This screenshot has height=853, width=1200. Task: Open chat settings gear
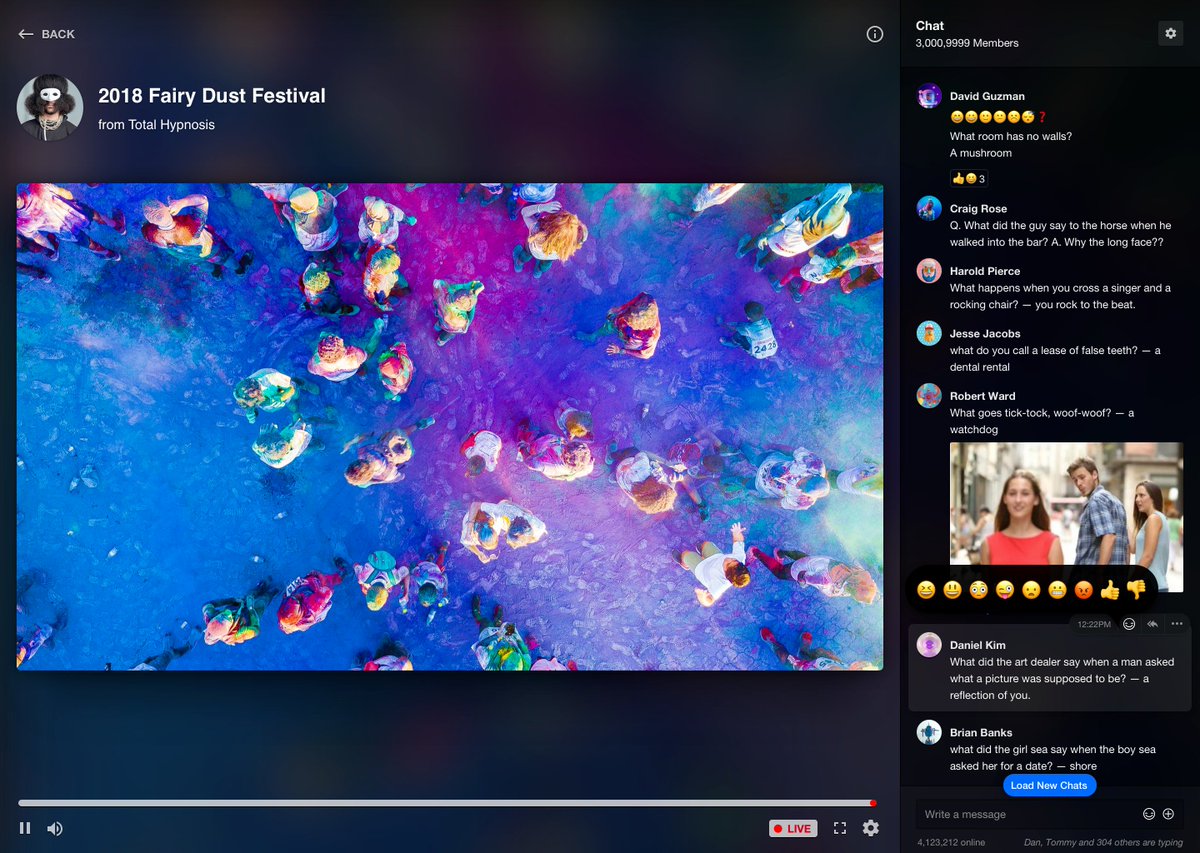tap(1170, 33)
